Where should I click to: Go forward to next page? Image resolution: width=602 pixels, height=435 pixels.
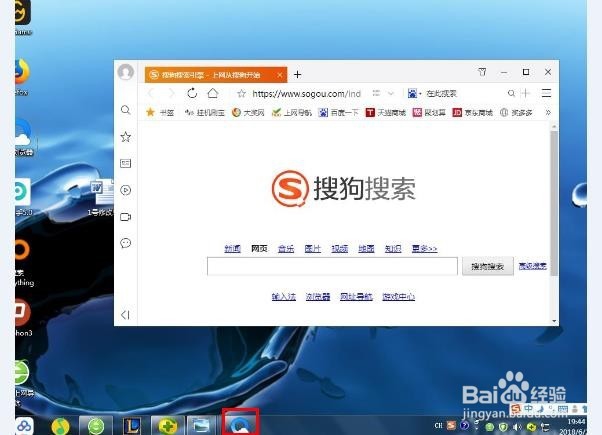(x=171, y=93)
